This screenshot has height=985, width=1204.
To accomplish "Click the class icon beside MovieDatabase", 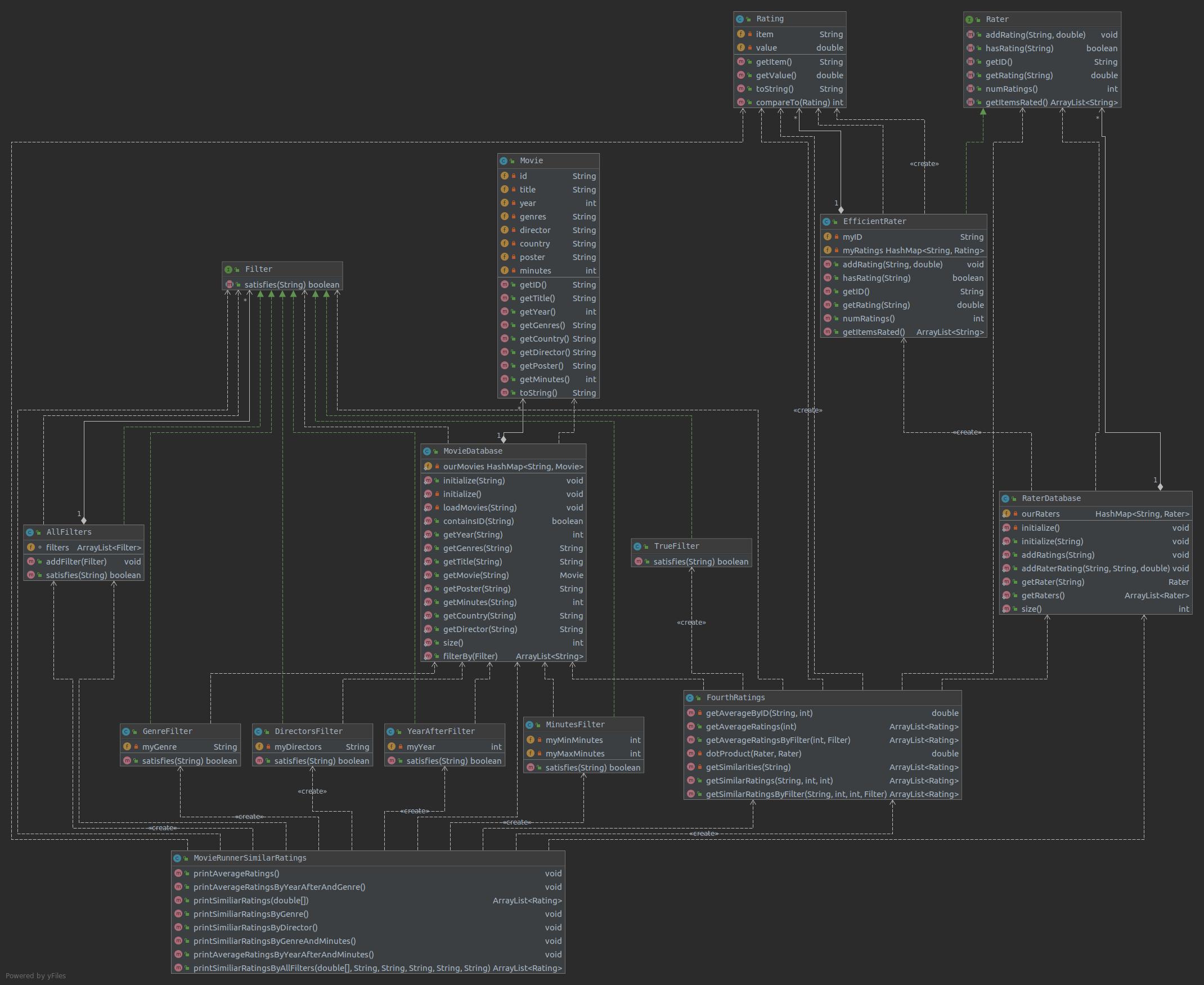I will click(x=427, y=451).
